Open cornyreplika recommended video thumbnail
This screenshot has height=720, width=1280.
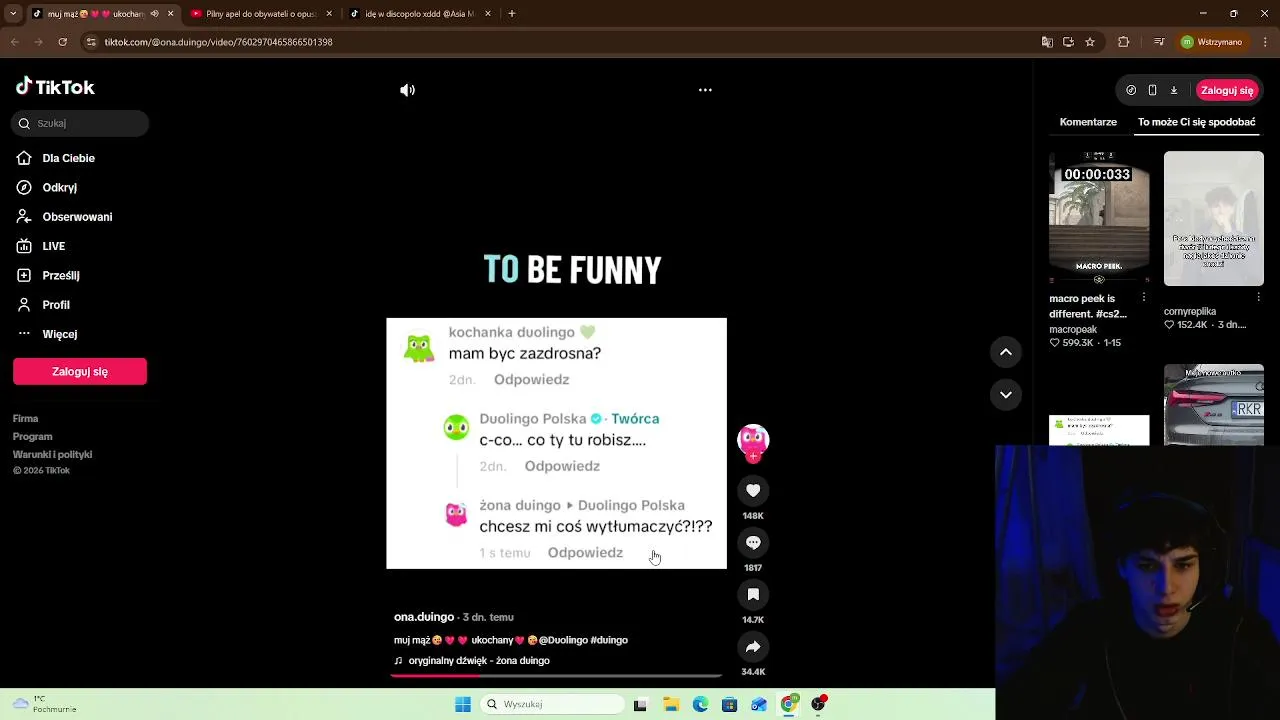[1214, 218]
